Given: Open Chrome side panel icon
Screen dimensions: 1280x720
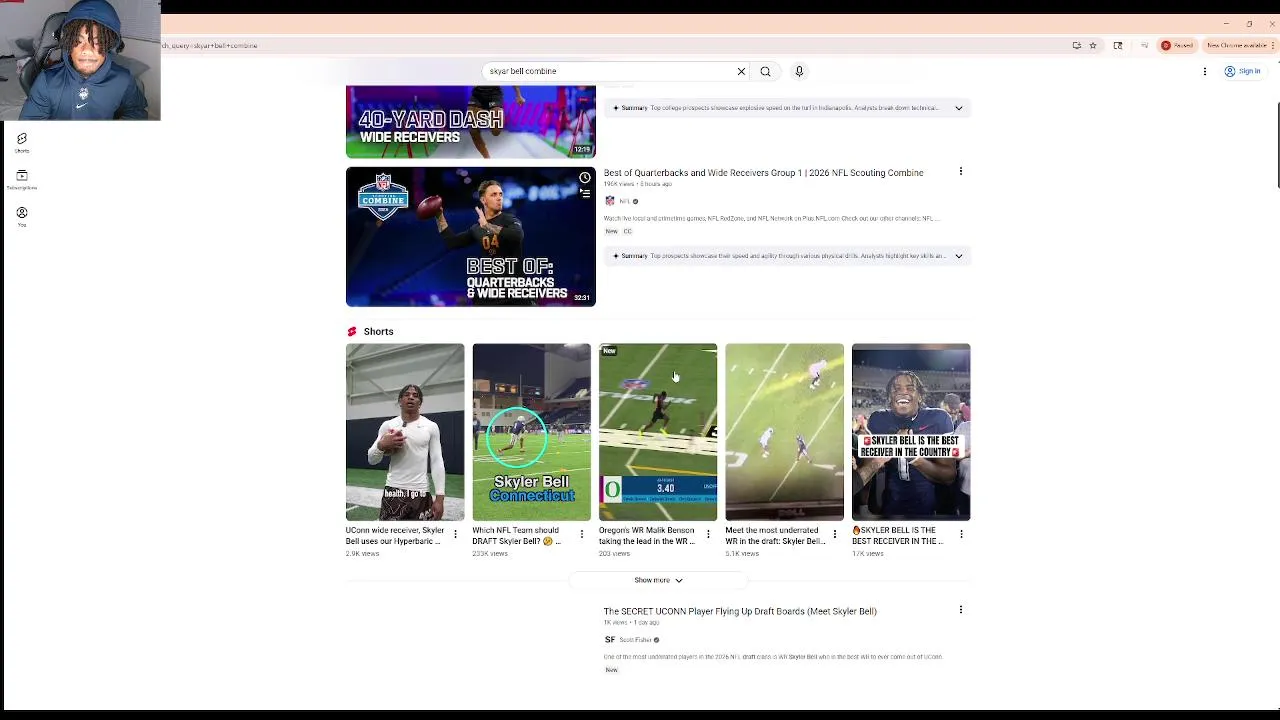Looking at the screenshot, I should click(x=1118, y=45).
